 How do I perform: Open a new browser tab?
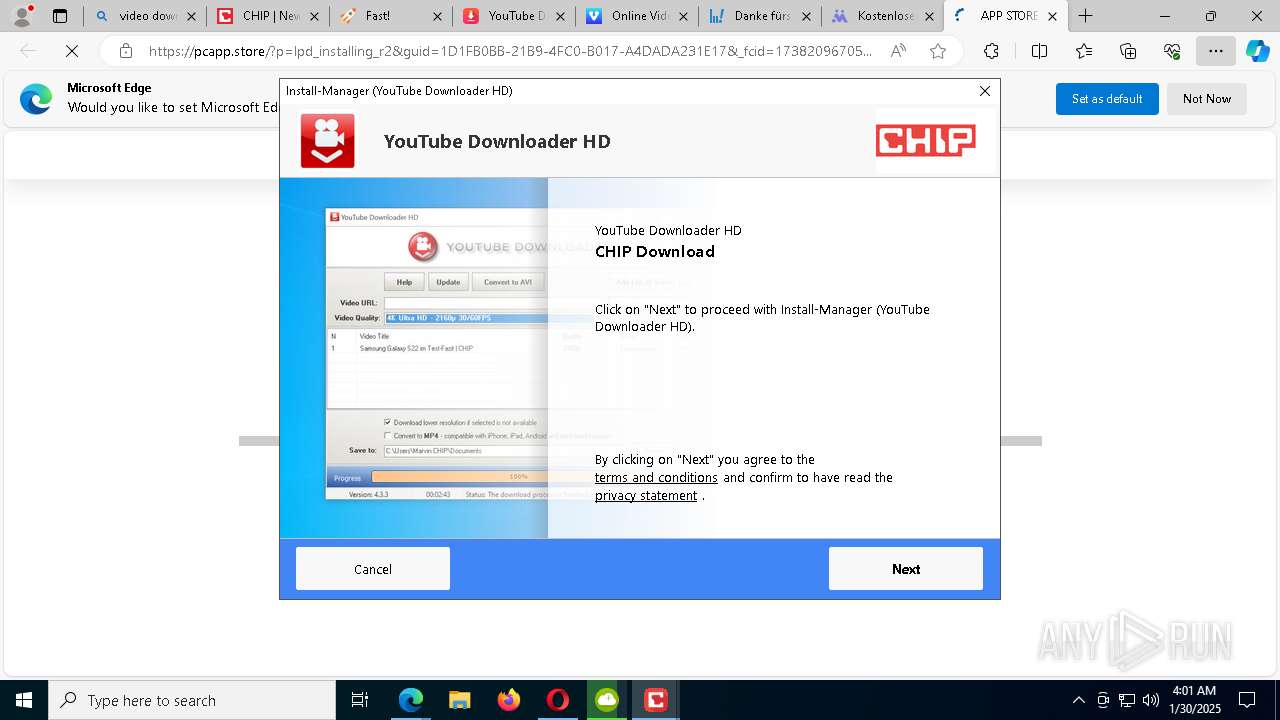pos(1085,16)
